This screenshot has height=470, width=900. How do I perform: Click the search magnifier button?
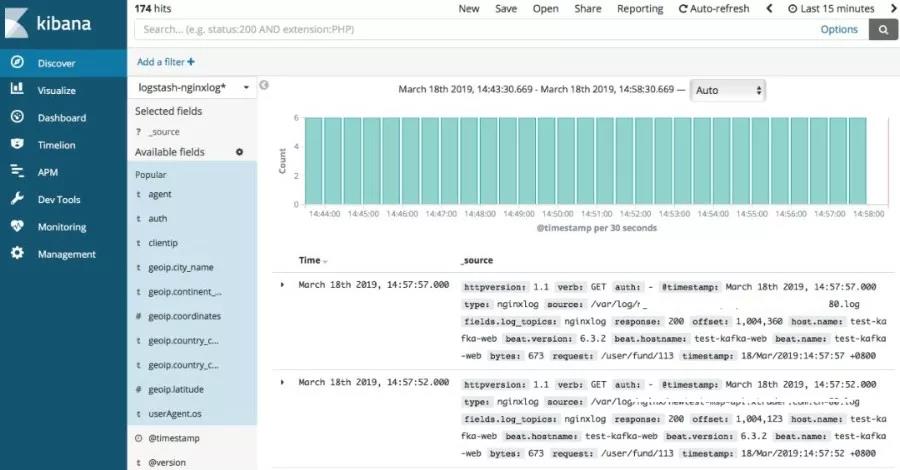[883, 29]
